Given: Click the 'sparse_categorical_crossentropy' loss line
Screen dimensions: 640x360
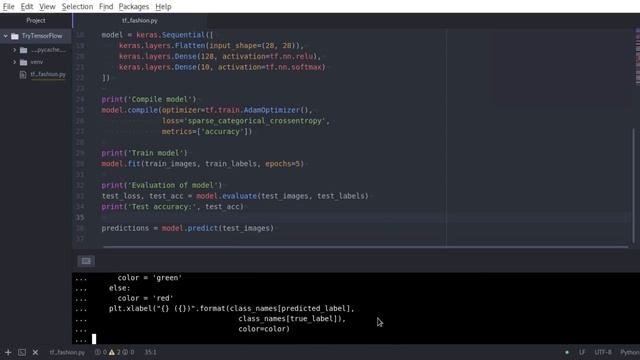Looking at the screenshot, I should coord(246,121).
